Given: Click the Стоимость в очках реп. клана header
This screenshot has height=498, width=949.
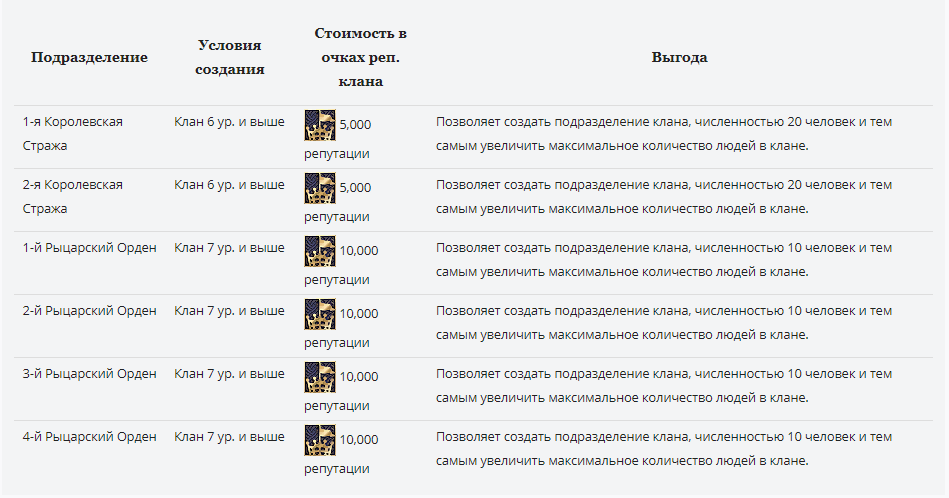Looking at the screenshot, I should click(x=360, y=57).
